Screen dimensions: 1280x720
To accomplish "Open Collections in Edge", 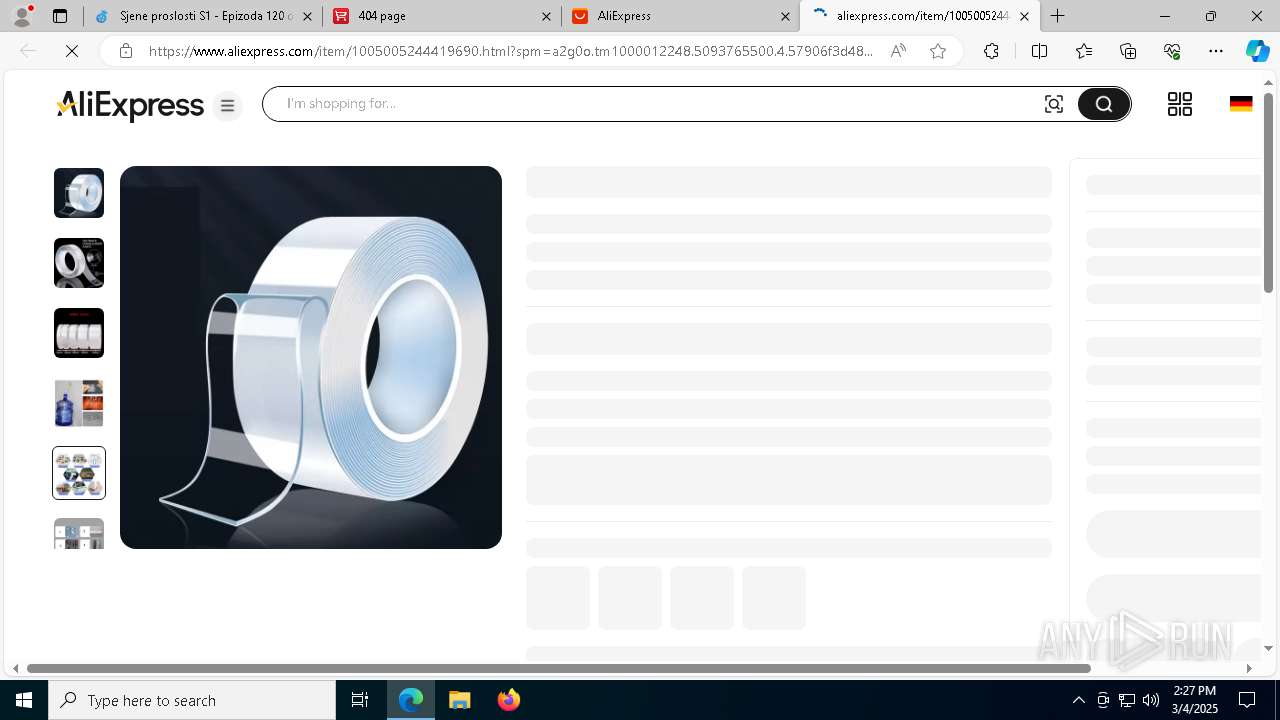I will [x=1128, y=51].
